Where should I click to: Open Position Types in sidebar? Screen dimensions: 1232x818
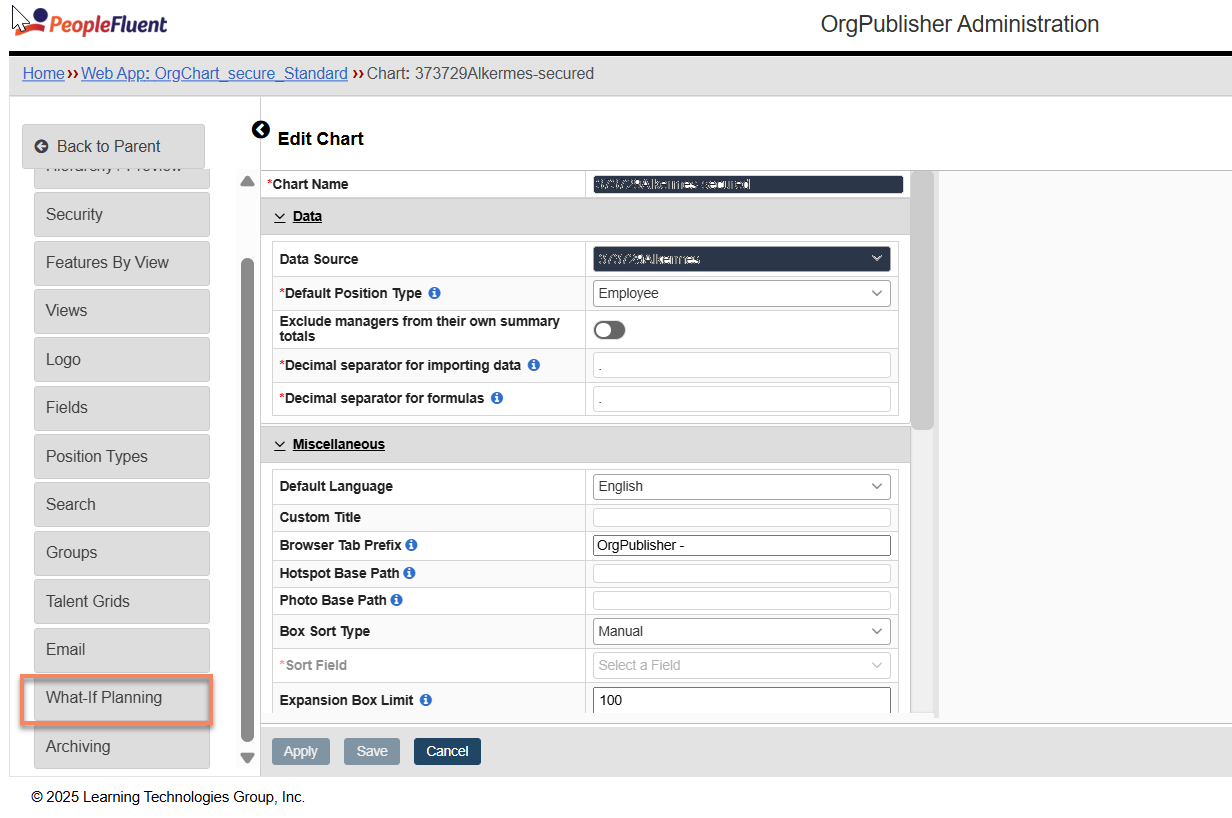[121, 456]
